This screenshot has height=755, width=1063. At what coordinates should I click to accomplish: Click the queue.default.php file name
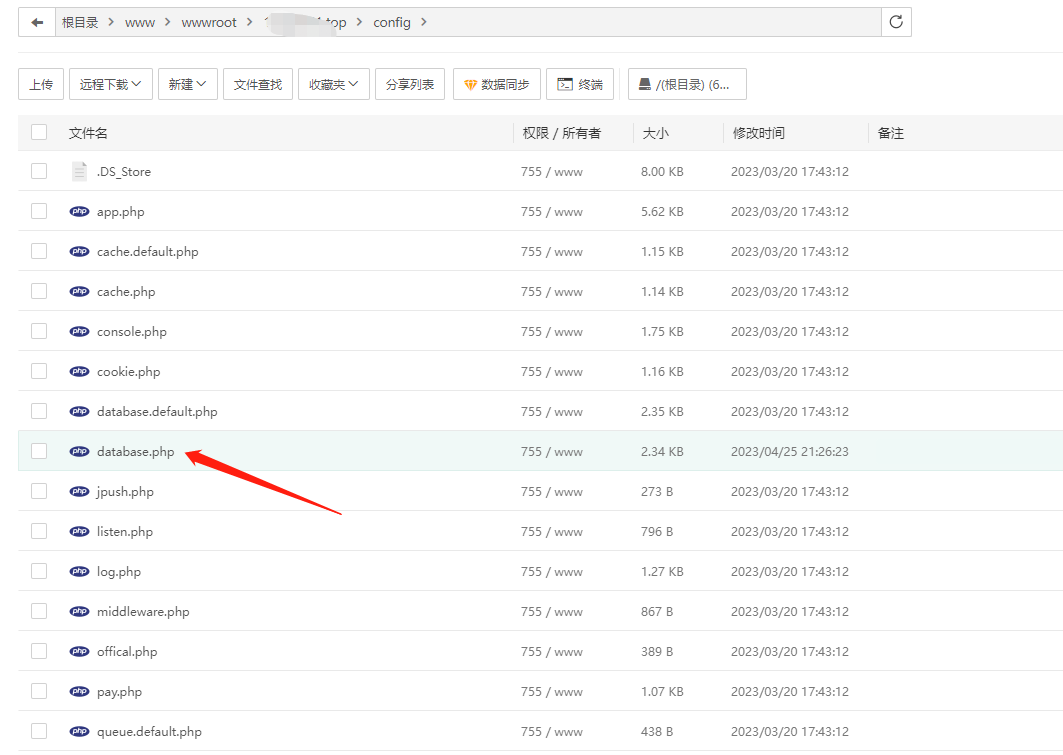149,731
